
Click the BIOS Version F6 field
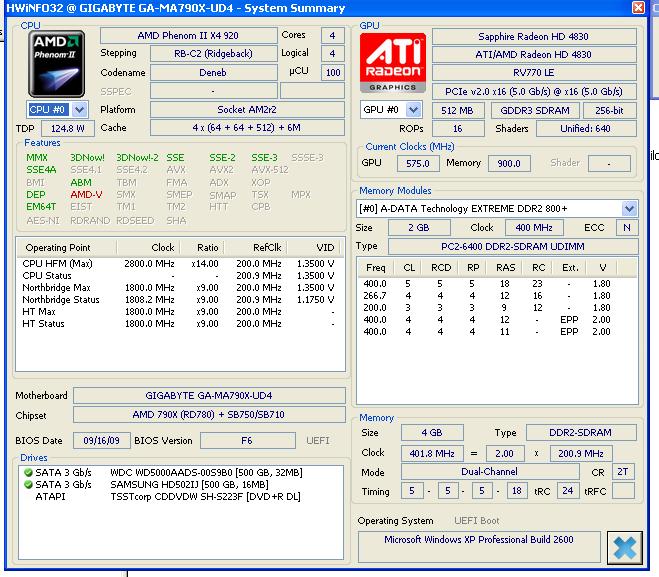[x=248, y=440]
